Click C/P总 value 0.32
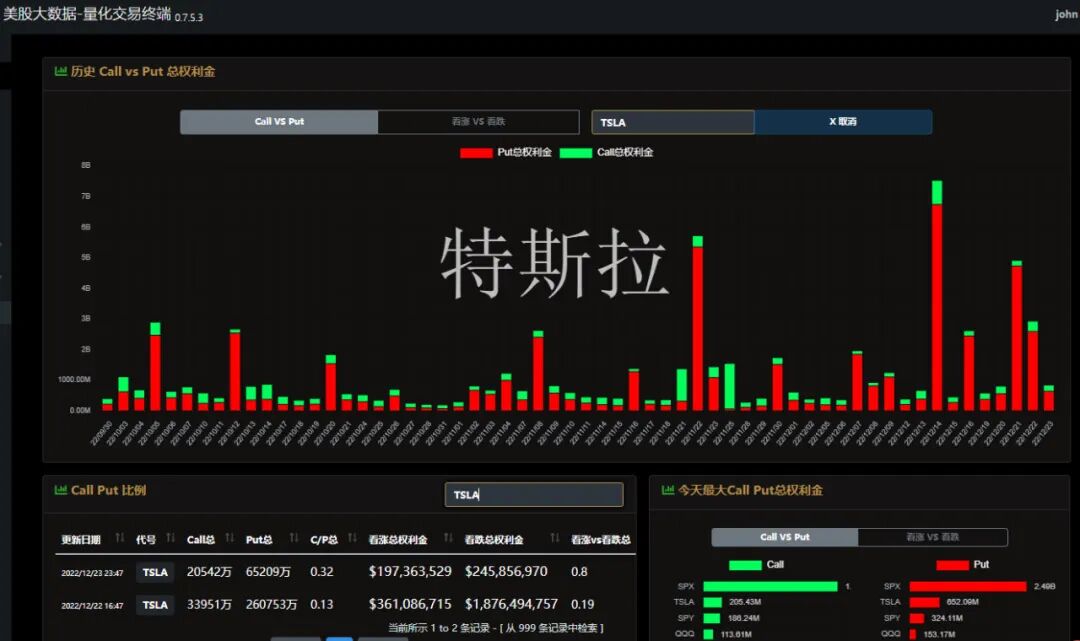1080x641 pixels. (x=322, y=572)
